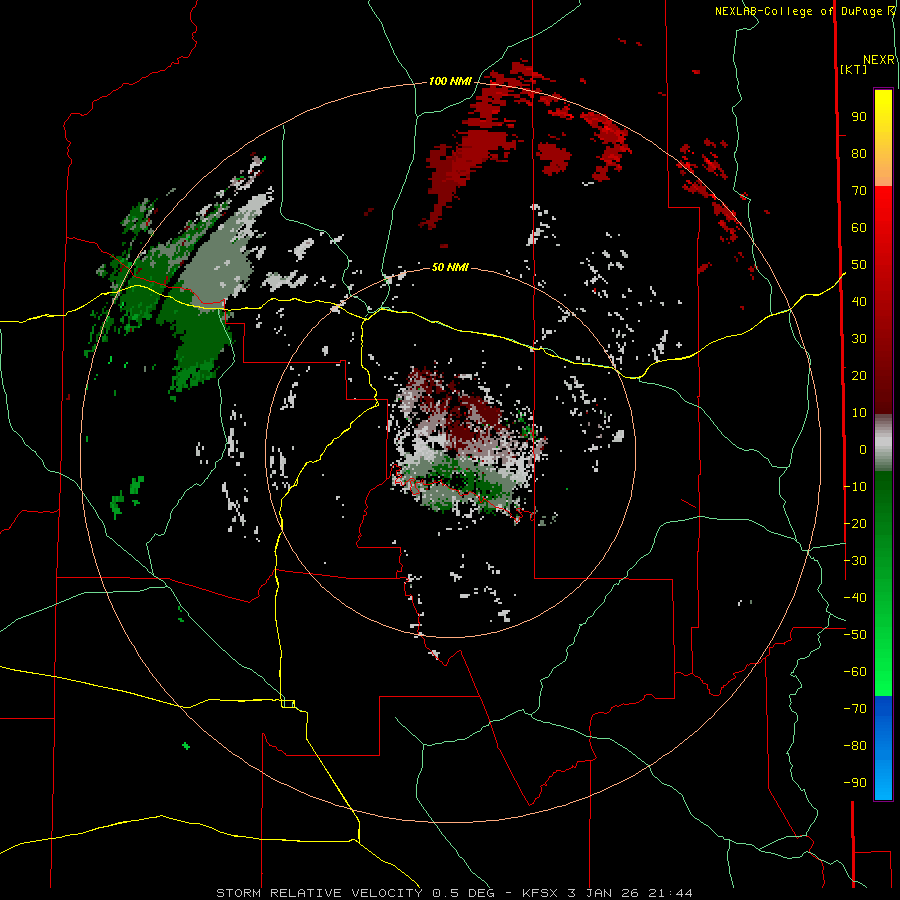This screenshot has height=900, width=900.
Task: Click the KFSX station identifier in caption
Action: point(540,893)
